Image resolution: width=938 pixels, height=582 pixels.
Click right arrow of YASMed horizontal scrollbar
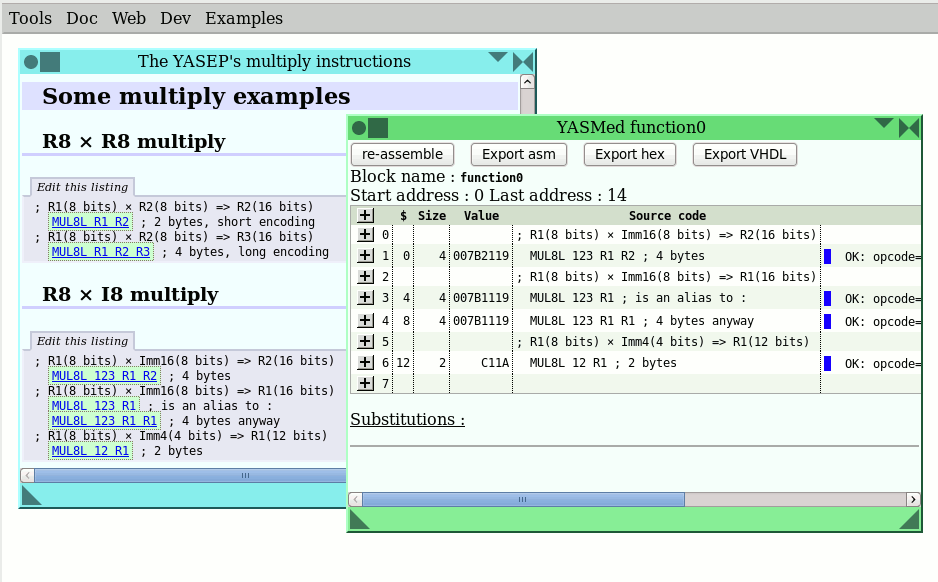coord(913,499)
